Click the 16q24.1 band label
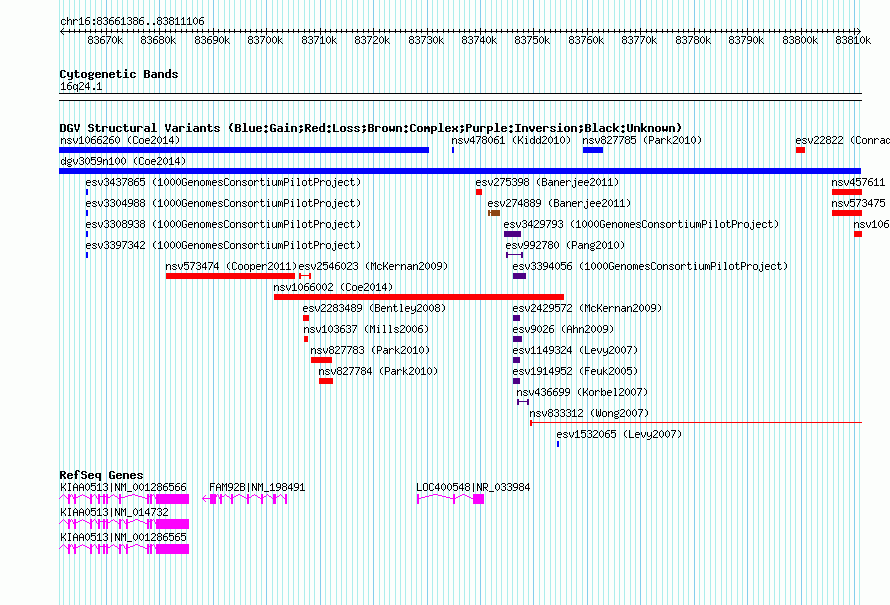 [81, 86]
